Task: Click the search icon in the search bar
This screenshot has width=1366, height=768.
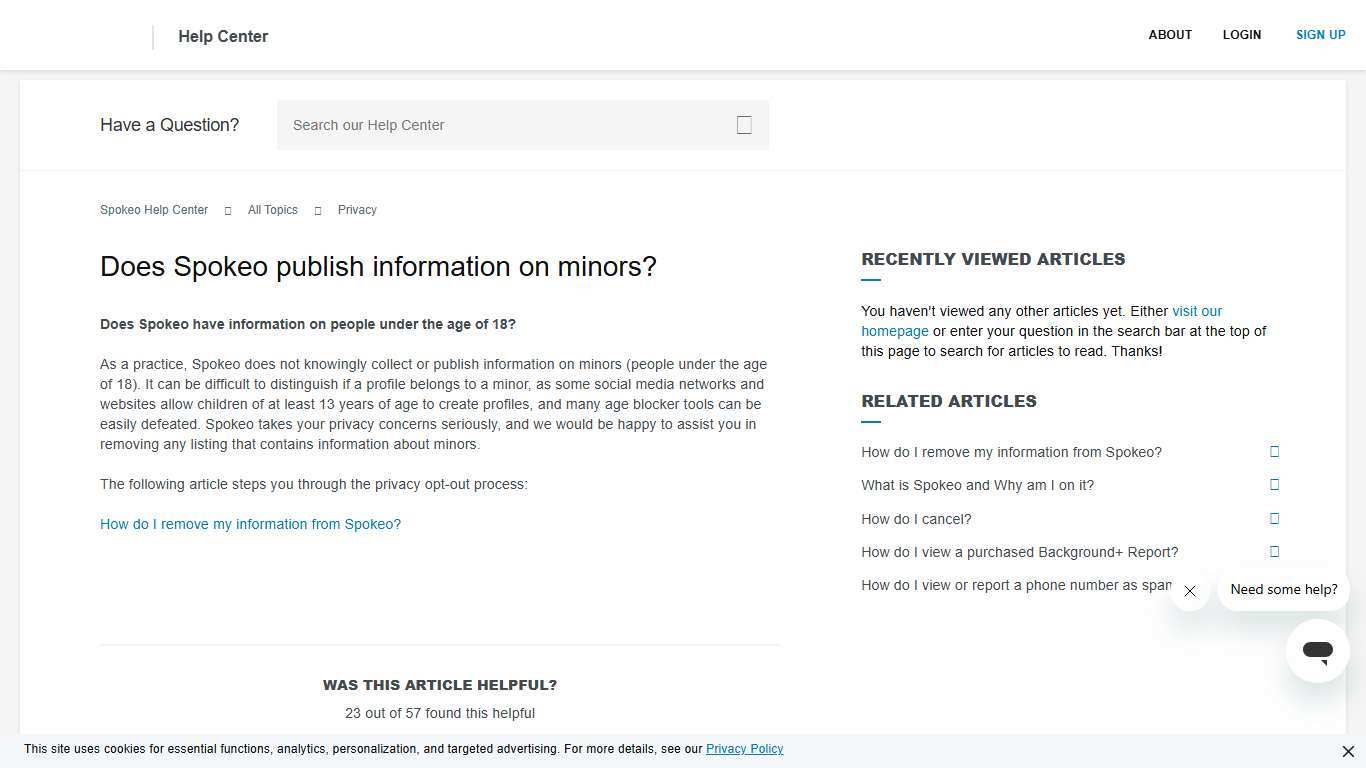Action: [x=744, y=124]
